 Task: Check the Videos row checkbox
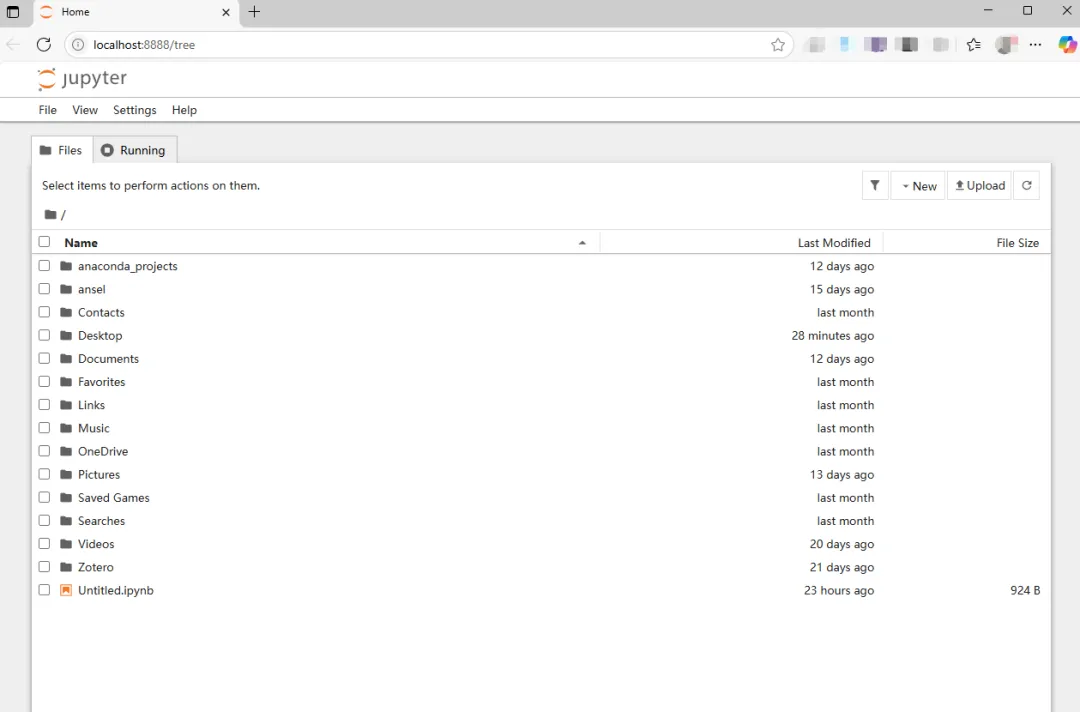click(44, 543)
